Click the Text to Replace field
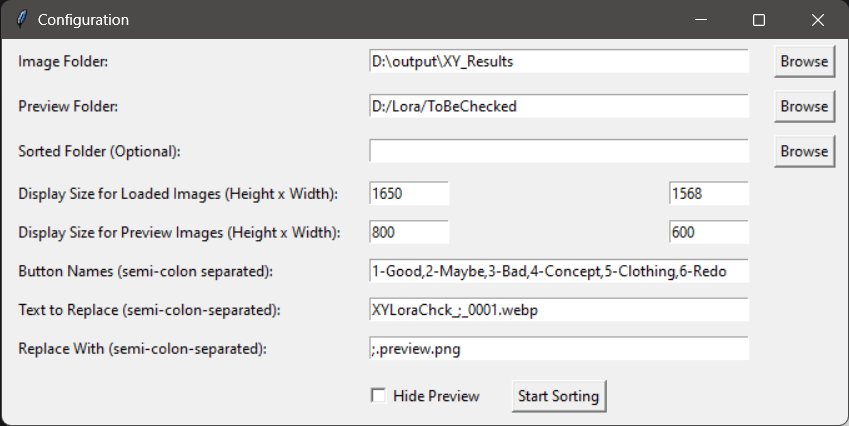 click(x=558, y=310)
